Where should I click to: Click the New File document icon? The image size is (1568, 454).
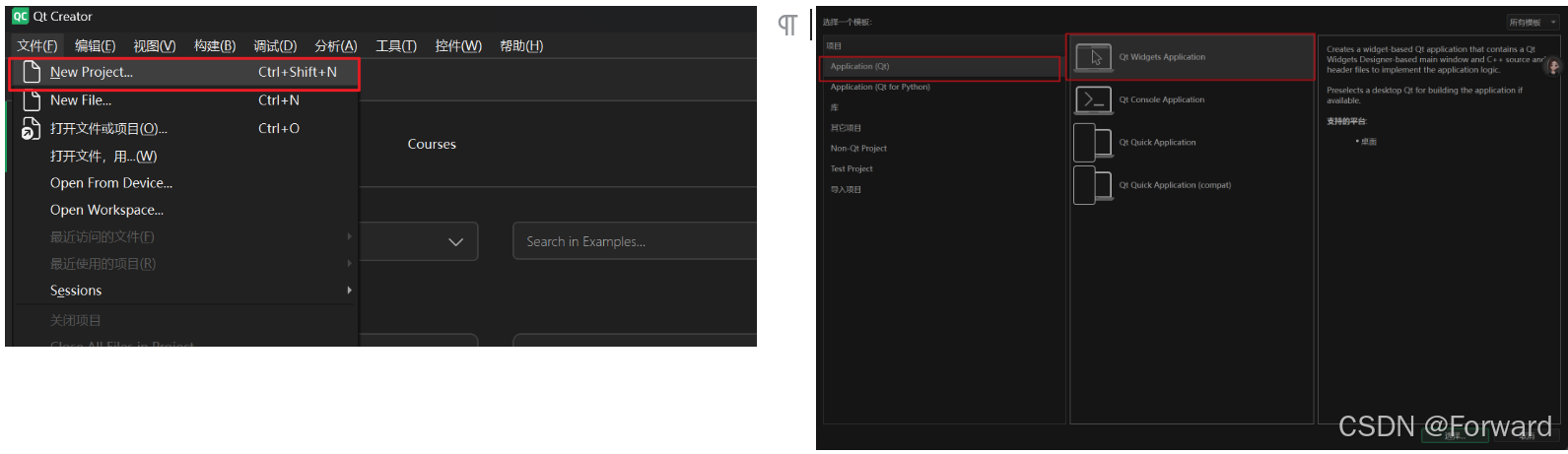[32, 100]
